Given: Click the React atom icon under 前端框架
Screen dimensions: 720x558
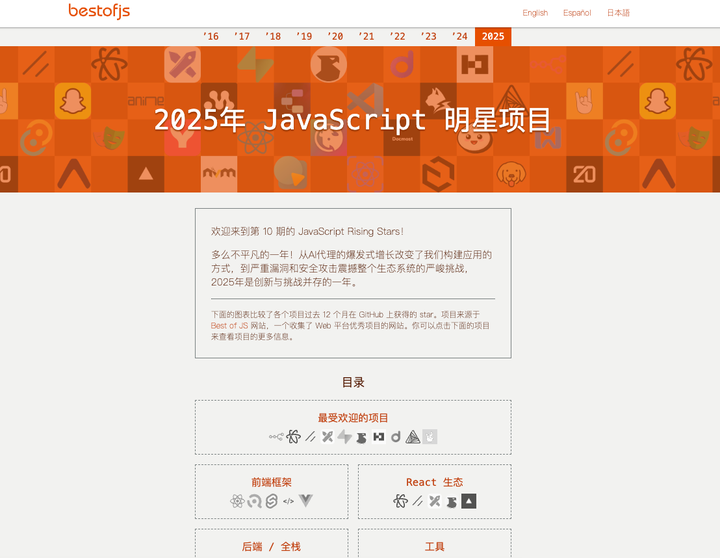Looking at the screenshot, I should tap(237, 501).
